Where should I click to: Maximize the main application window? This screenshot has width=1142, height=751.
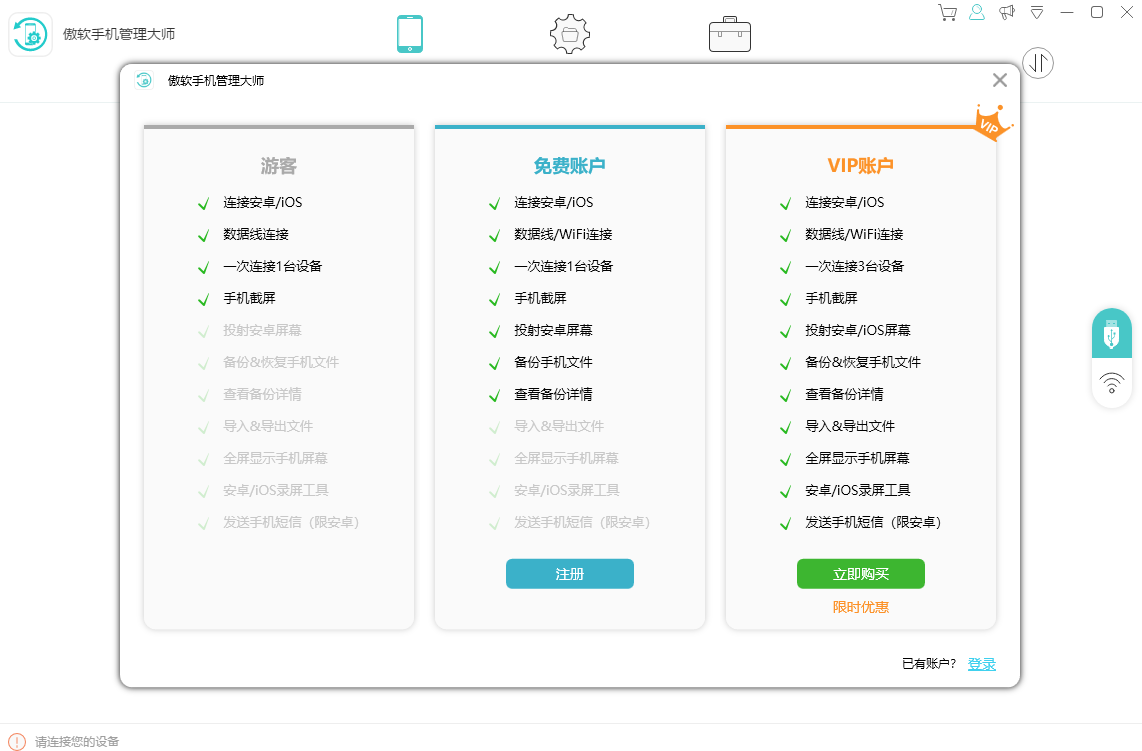pyautogui.click(x=1097, y=12)
